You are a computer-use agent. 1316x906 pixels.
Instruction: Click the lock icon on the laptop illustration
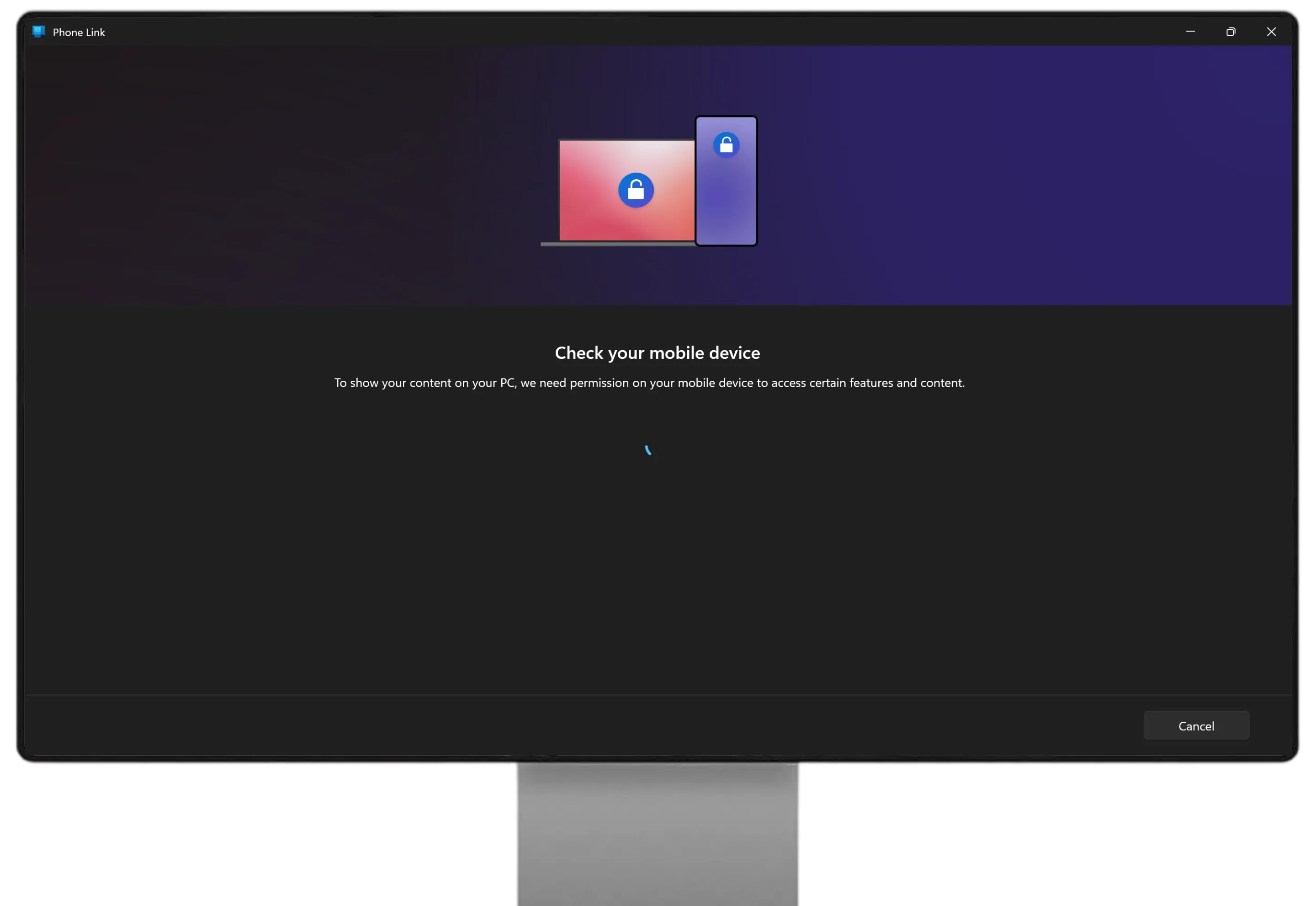tap(636, 190)
